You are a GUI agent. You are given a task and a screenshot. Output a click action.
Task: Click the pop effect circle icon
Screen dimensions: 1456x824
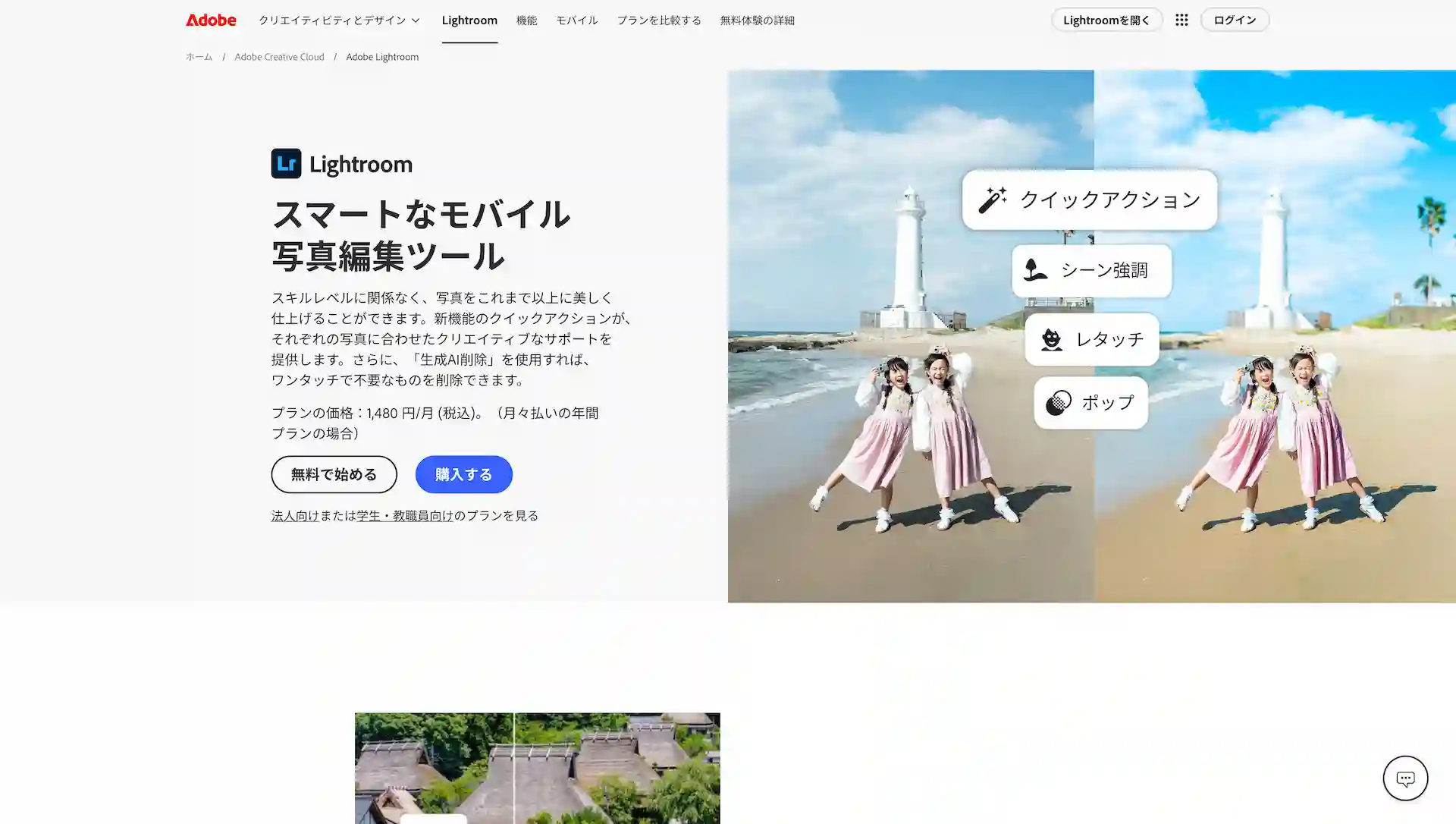[1059, 403]
